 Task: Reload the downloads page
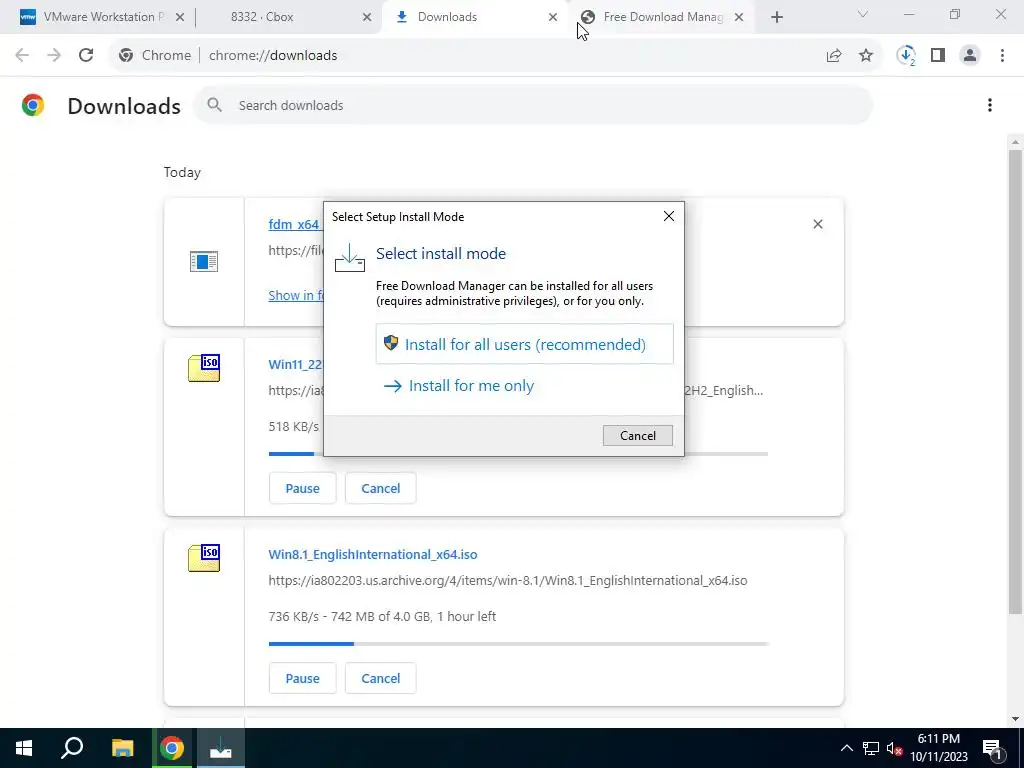tap(86, 56)
